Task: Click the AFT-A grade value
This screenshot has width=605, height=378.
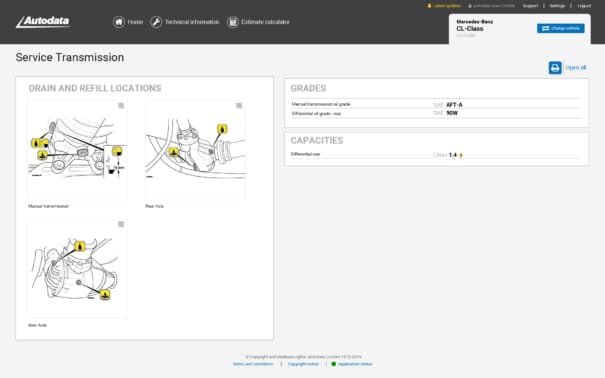Action: click(454, 105)
